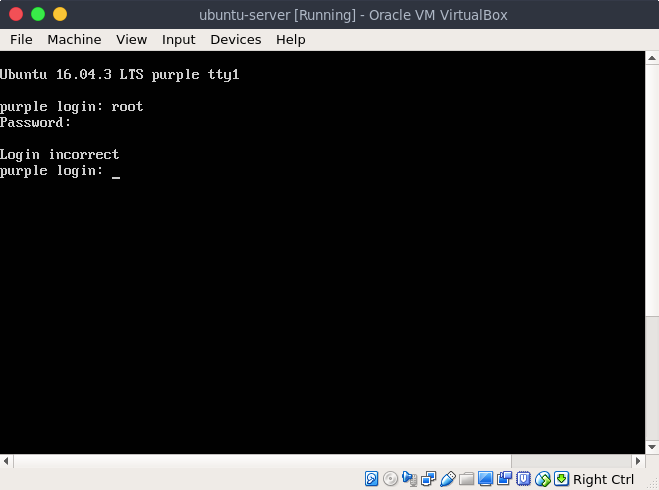Click the horizontal scrollbar left arrow
Viewport: 659px width, 490px height.
(6, 461)
